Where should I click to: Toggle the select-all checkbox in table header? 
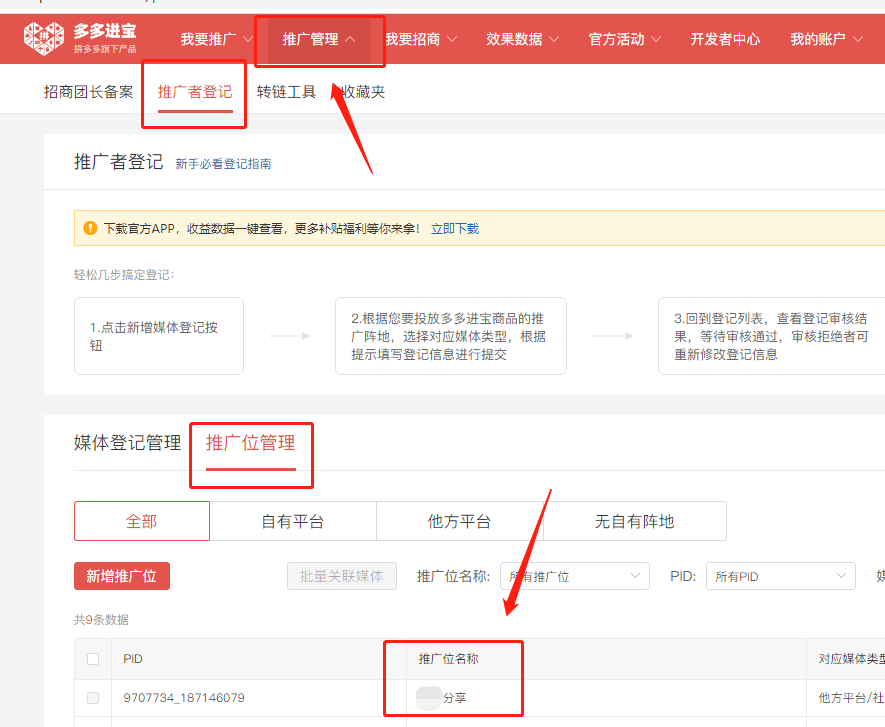(93, 659)
